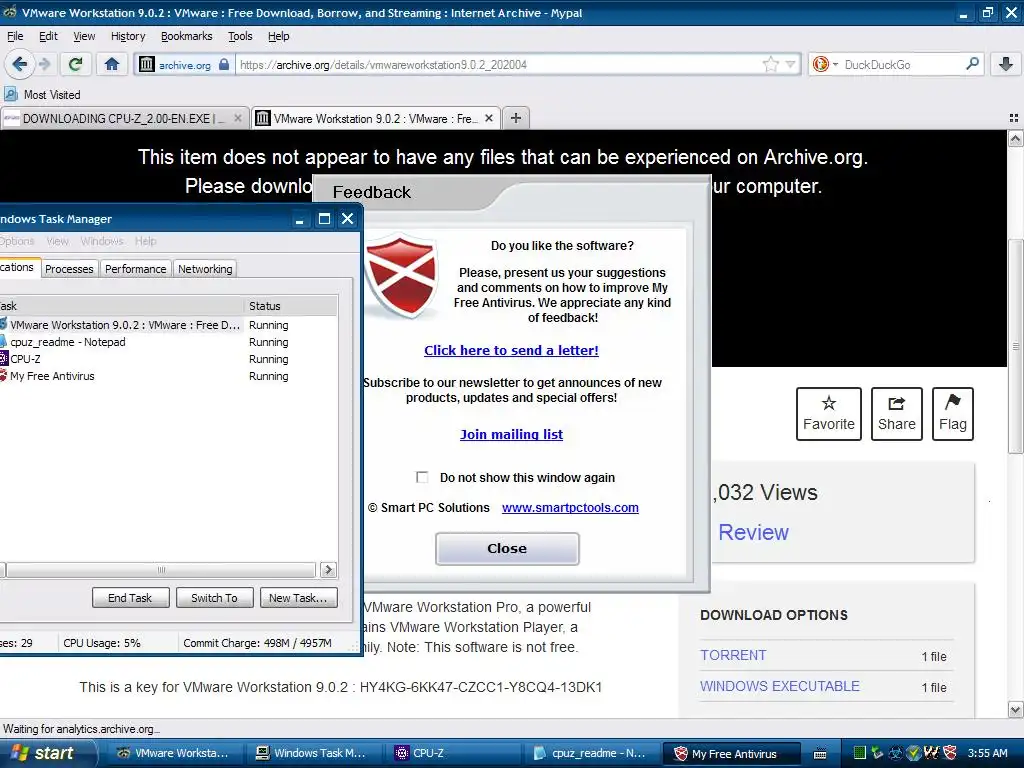Open a new tab with the plus button
The width and height of the screenshot is (1024, 768).
click(x=516, y=118)
